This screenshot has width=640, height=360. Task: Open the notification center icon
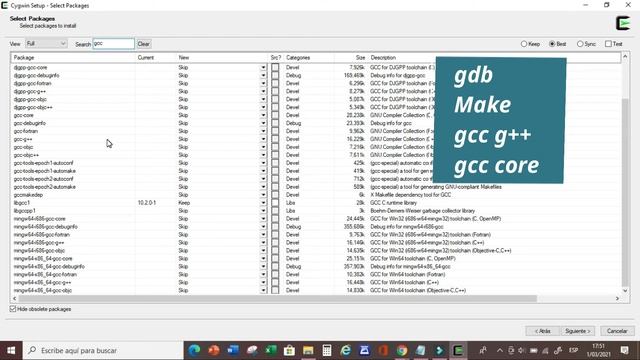[624, 350]
